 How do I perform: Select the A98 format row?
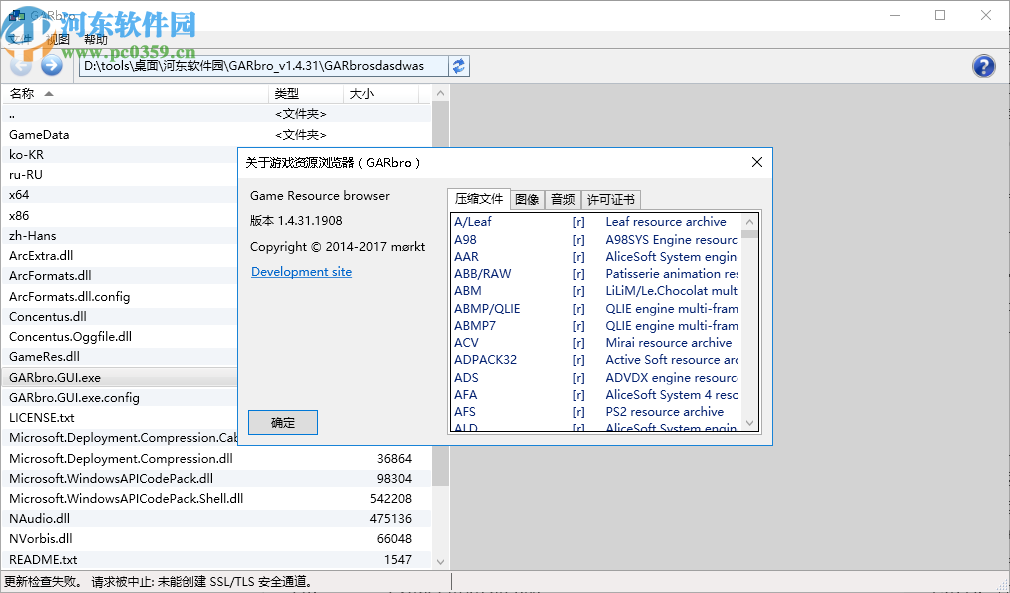(x=596, y=240)
